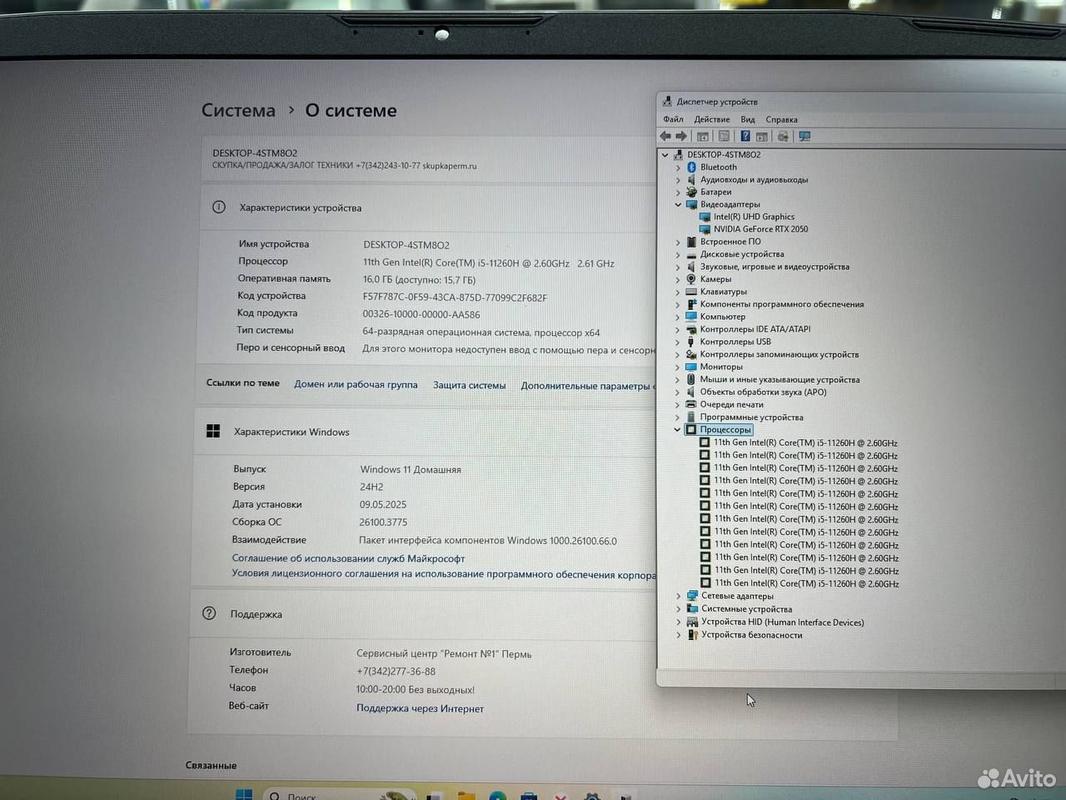
Task: Click the Back arrow in Device Manager toolbar
Action: pyautogui.click(x=666, y=137)
